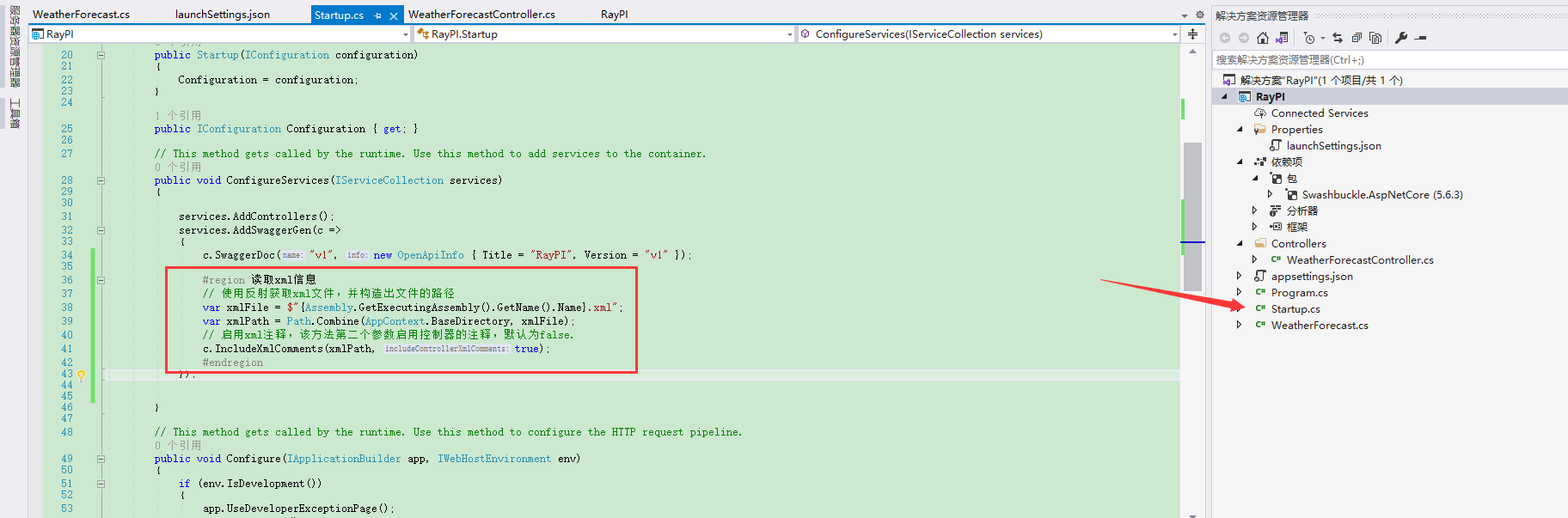Collapse the Controllers folder

1240,243
